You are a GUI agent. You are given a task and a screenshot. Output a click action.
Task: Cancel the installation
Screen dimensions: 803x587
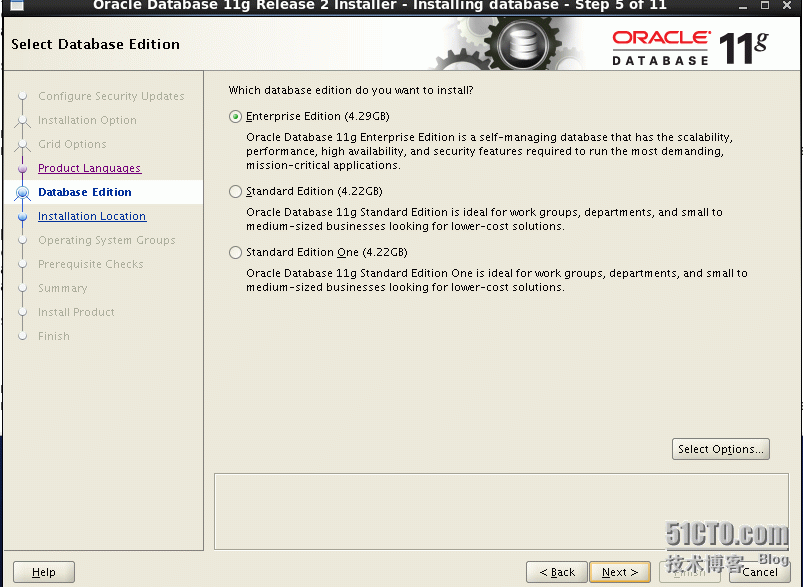coord(759,572)
